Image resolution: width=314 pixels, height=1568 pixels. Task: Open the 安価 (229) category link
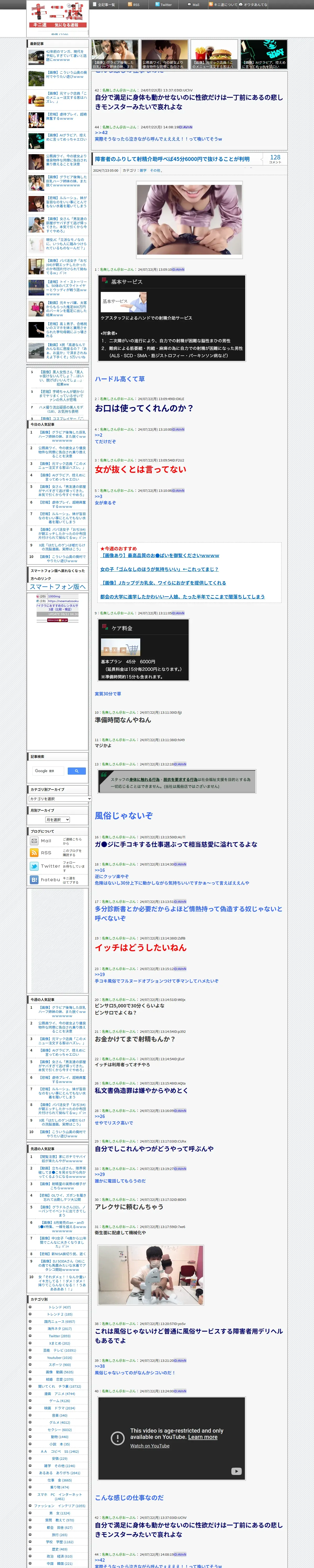click(60, 1459)
